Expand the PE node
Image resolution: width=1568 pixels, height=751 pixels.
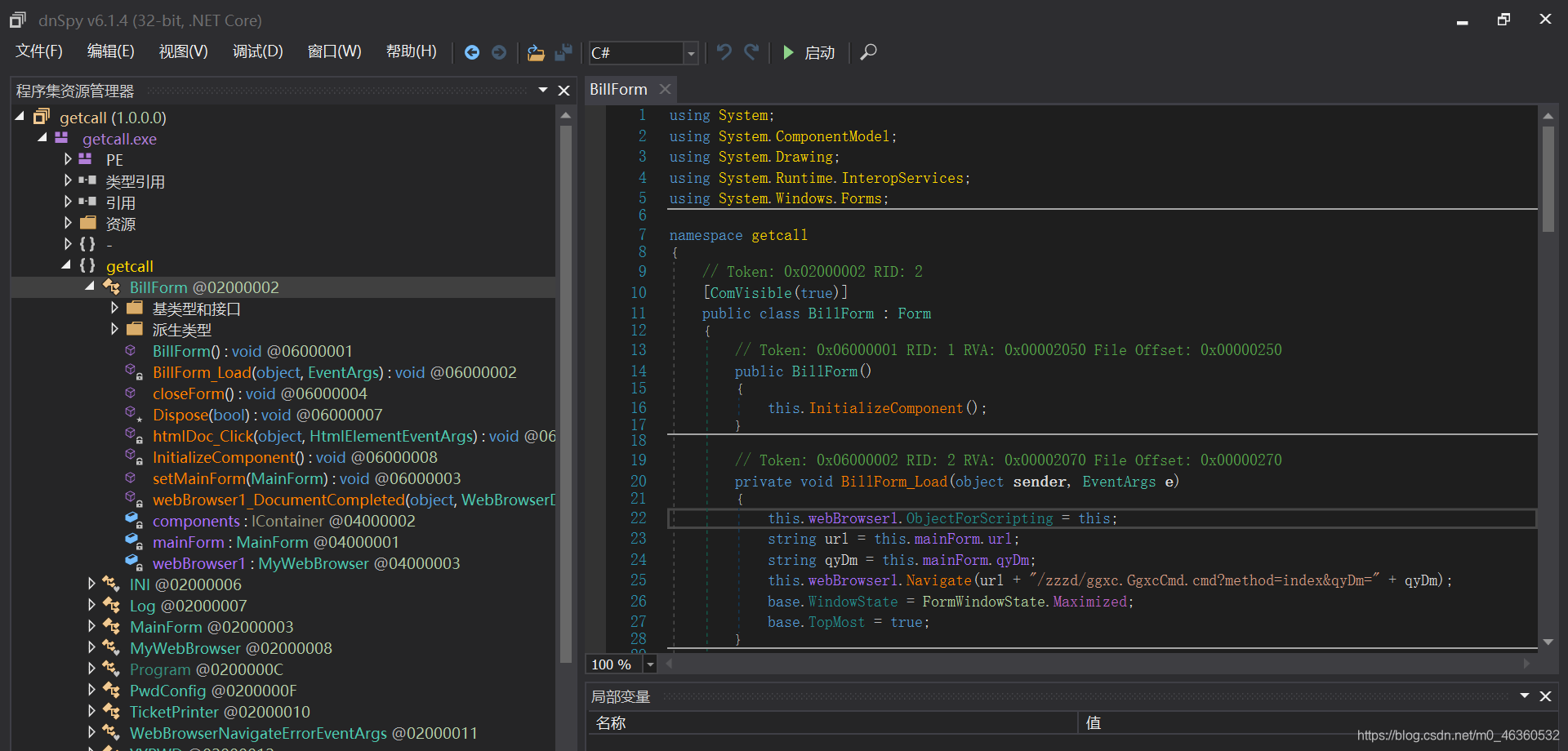click(x=68, y=159)
